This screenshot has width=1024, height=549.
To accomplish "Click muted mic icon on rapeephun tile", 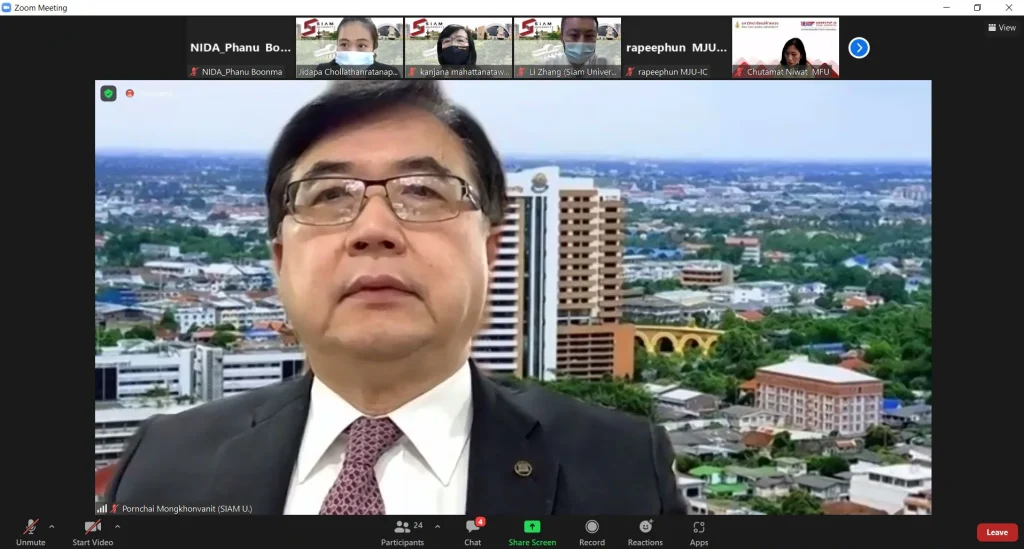I will 630,72.
